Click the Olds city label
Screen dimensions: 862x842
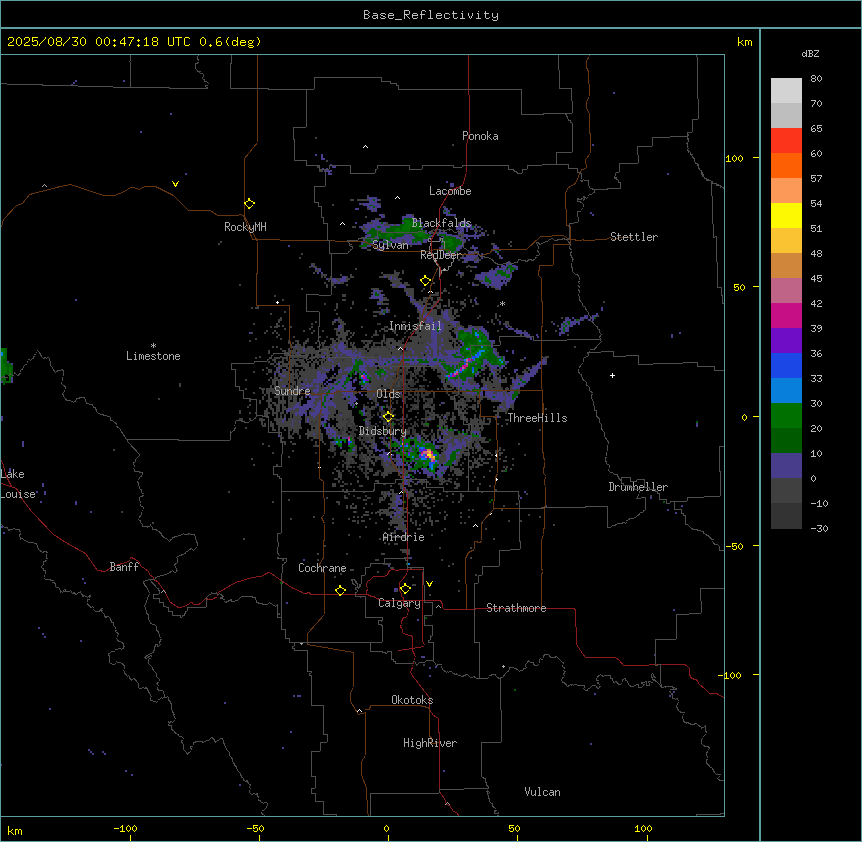click(x=388, y=394)
